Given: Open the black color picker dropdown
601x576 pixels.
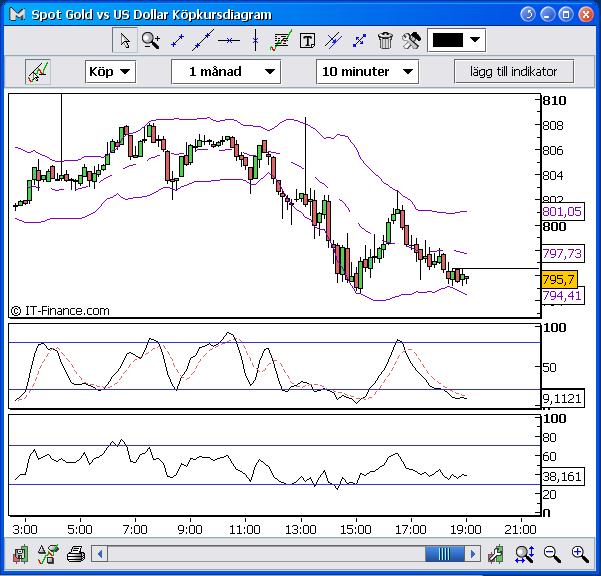Looking at the screenshot, I should [x=456, y=40].
